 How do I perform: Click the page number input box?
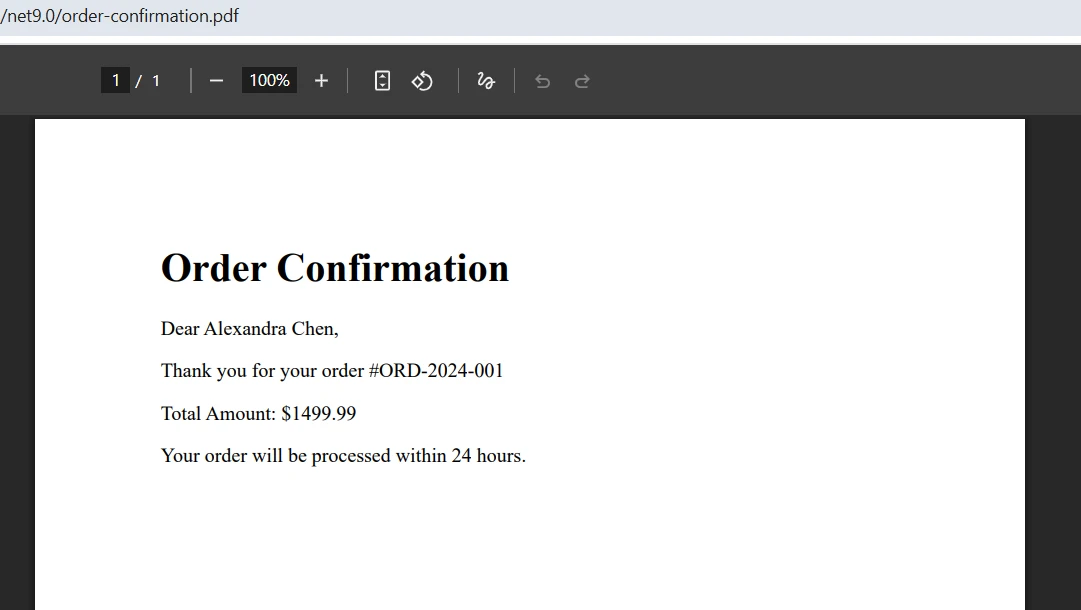pyautogui.click(x=115, y=80)
